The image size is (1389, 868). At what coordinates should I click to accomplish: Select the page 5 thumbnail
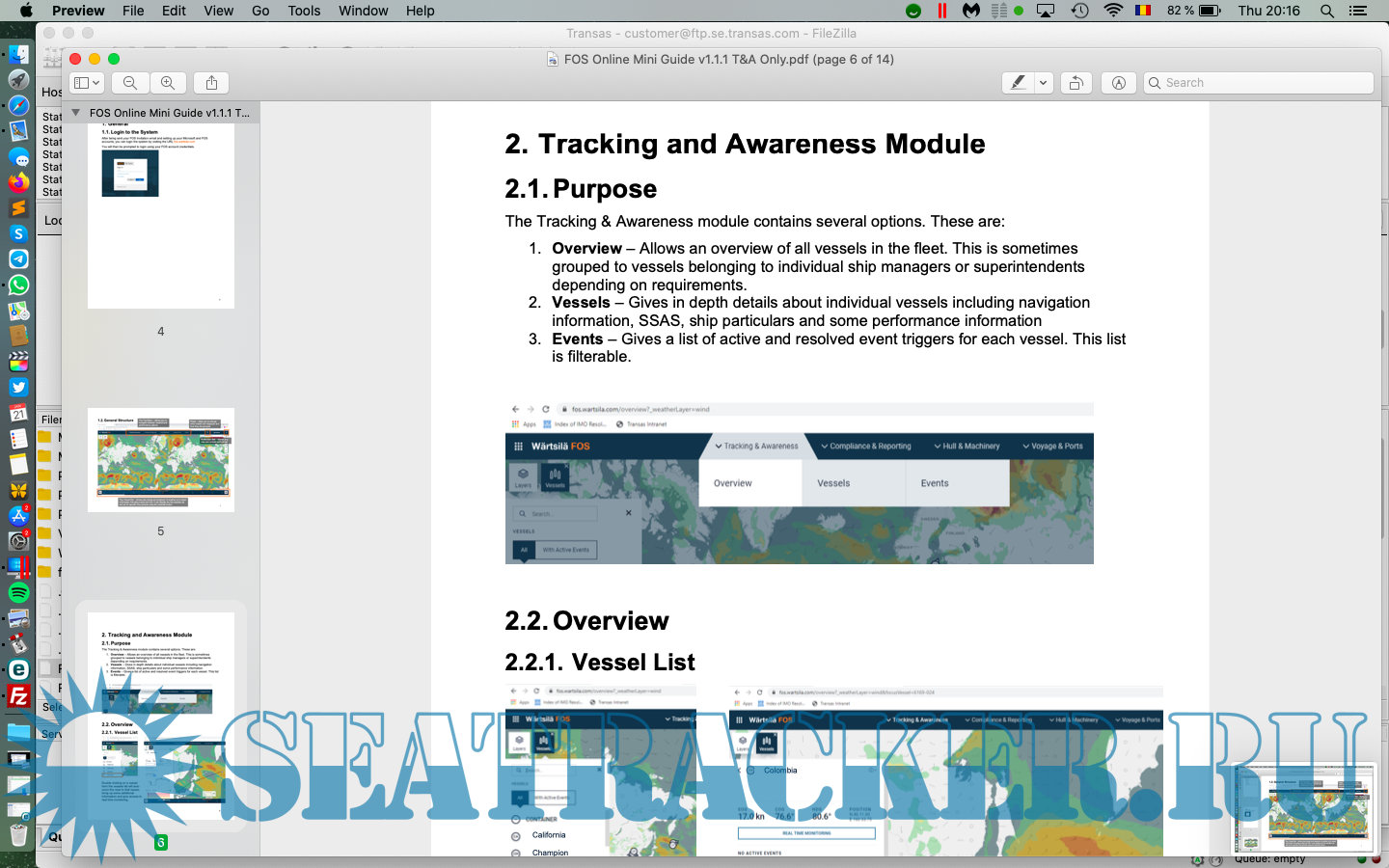(161, 460)
